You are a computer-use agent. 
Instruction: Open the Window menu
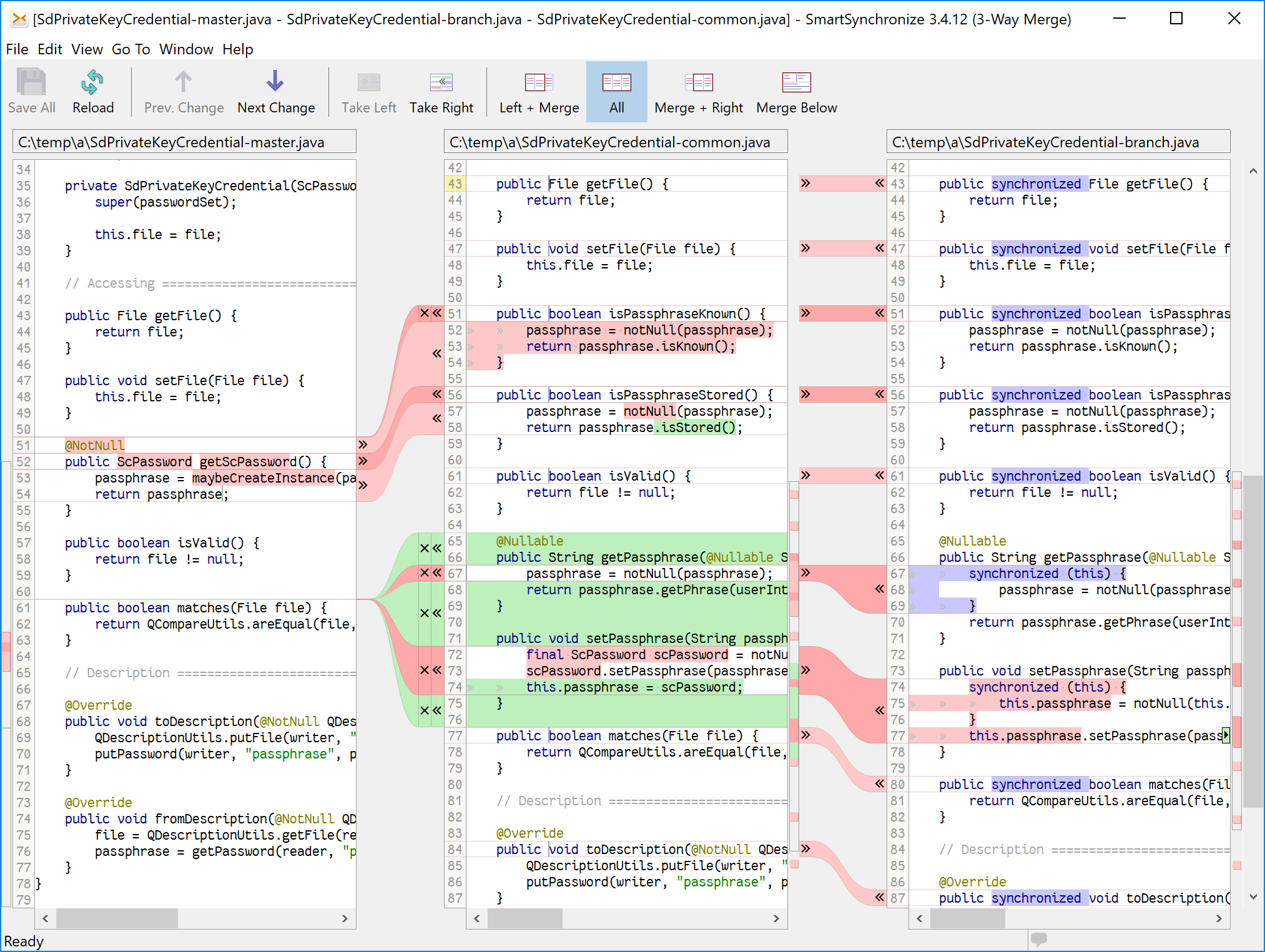point(186,49)
